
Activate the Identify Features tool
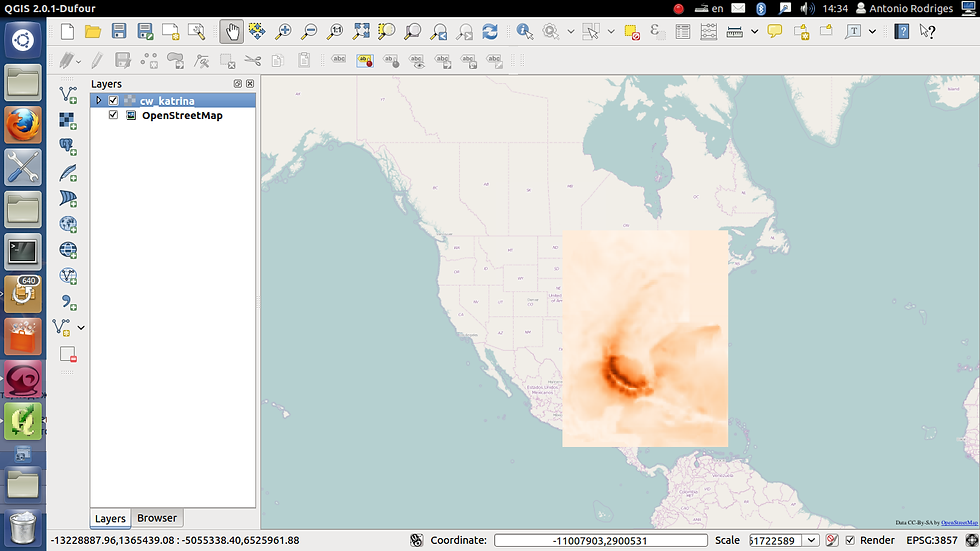525,31
